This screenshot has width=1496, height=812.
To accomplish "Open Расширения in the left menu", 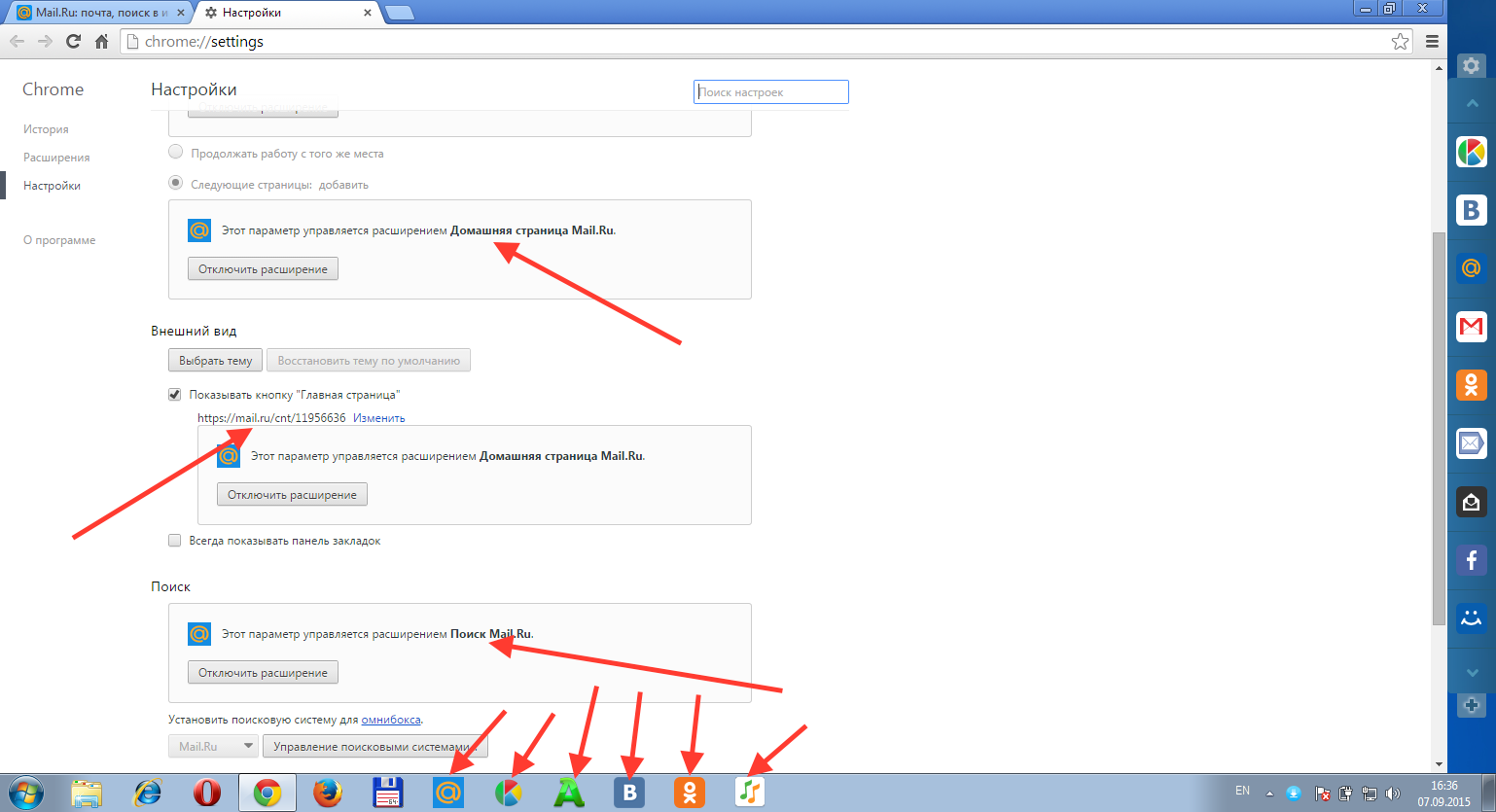I will pos(56,157).
